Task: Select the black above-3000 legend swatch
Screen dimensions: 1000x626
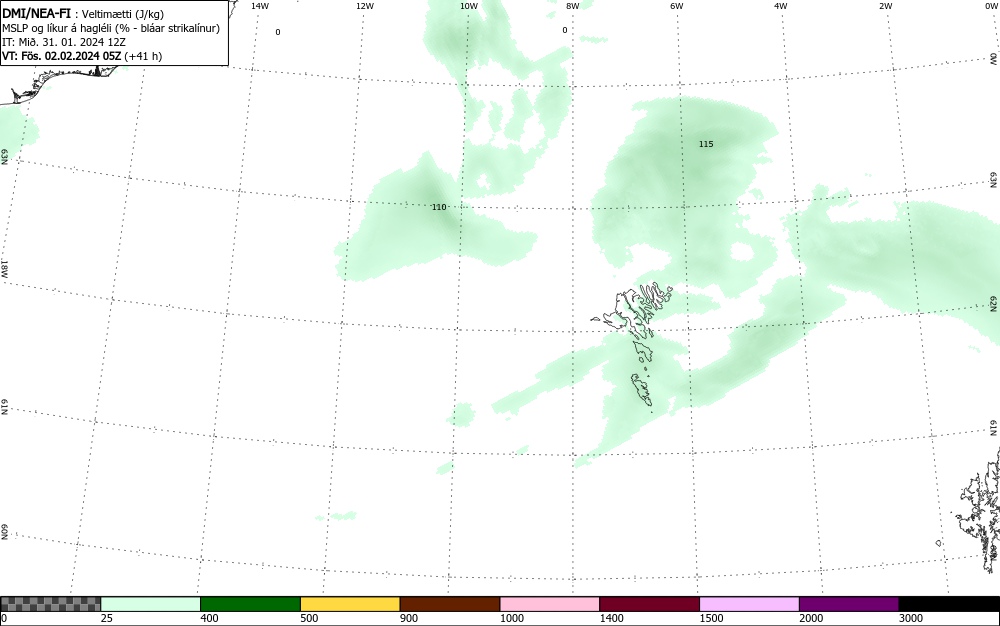Action: (x=949, y=604)
